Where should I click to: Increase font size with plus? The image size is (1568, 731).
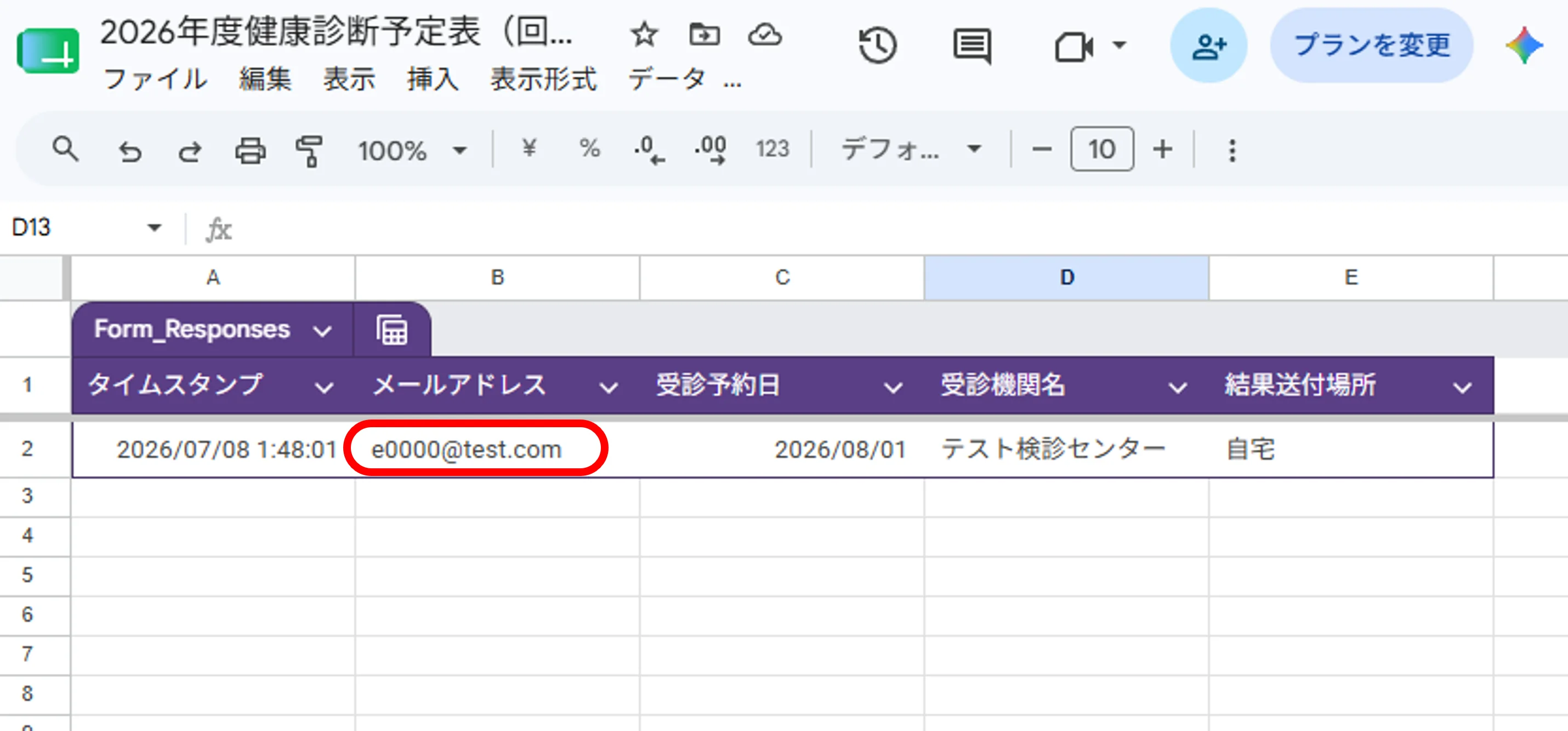point(1163,149)
